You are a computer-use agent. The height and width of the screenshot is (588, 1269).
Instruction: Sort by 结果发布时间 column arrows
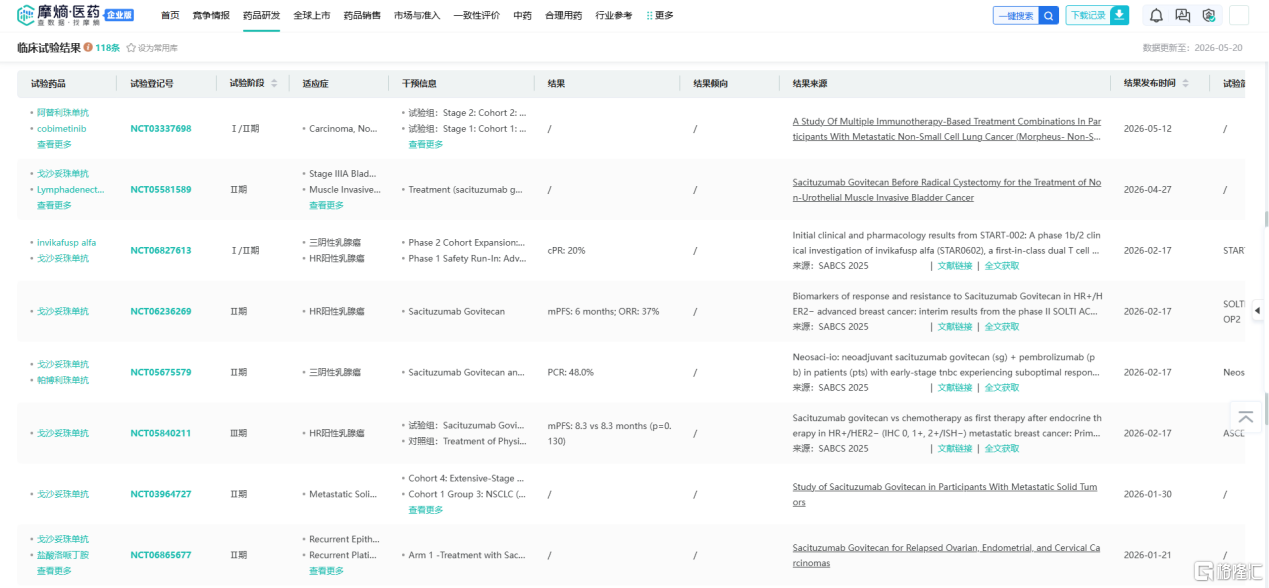(1186, 83)
